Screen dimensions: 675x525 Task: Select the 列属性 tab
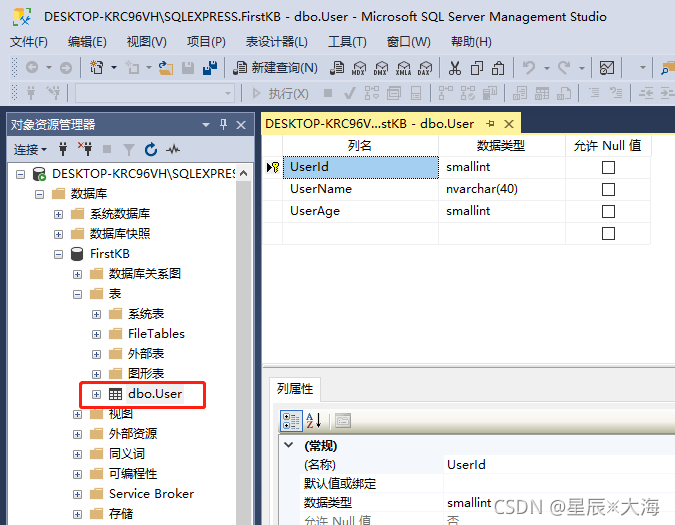click(x=295, y=389)
